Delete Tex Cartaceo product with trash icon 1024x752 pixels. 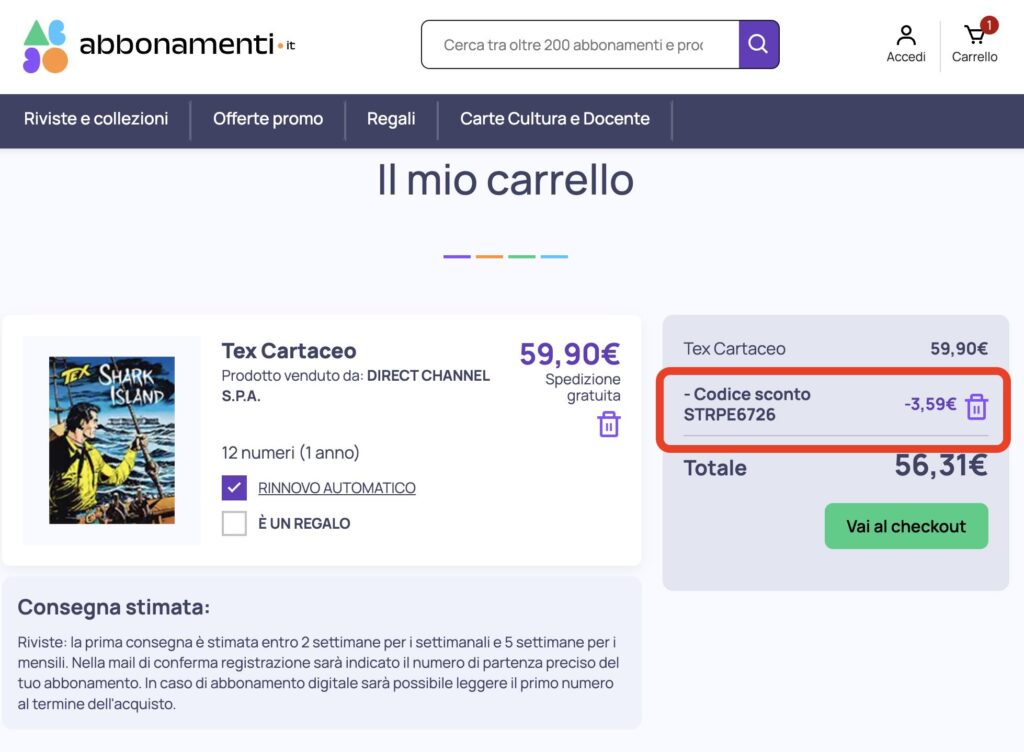click(609, 424)
